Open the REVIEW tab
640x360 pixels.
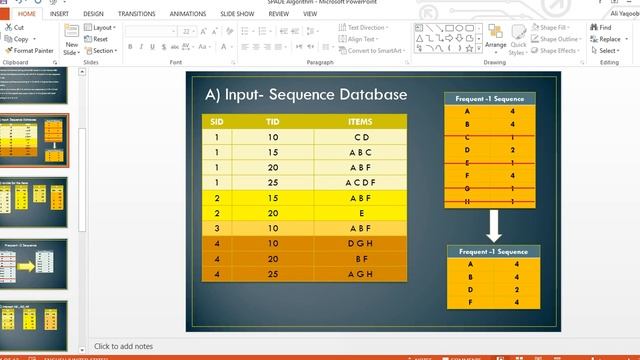pyautogui.click(x=279, y=14)
